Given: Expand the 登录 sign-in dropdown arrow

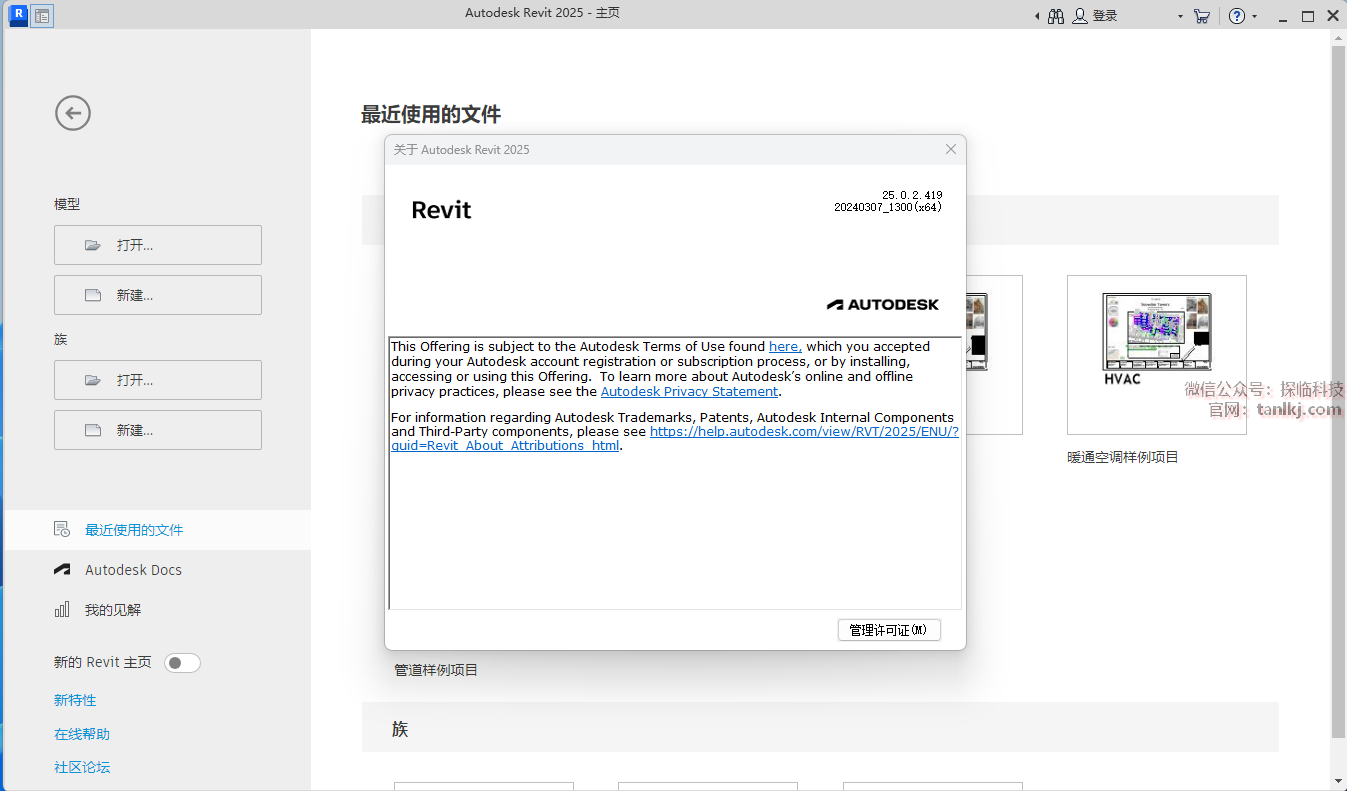Looking at the screenshot, I should (x=1180, y=17).
